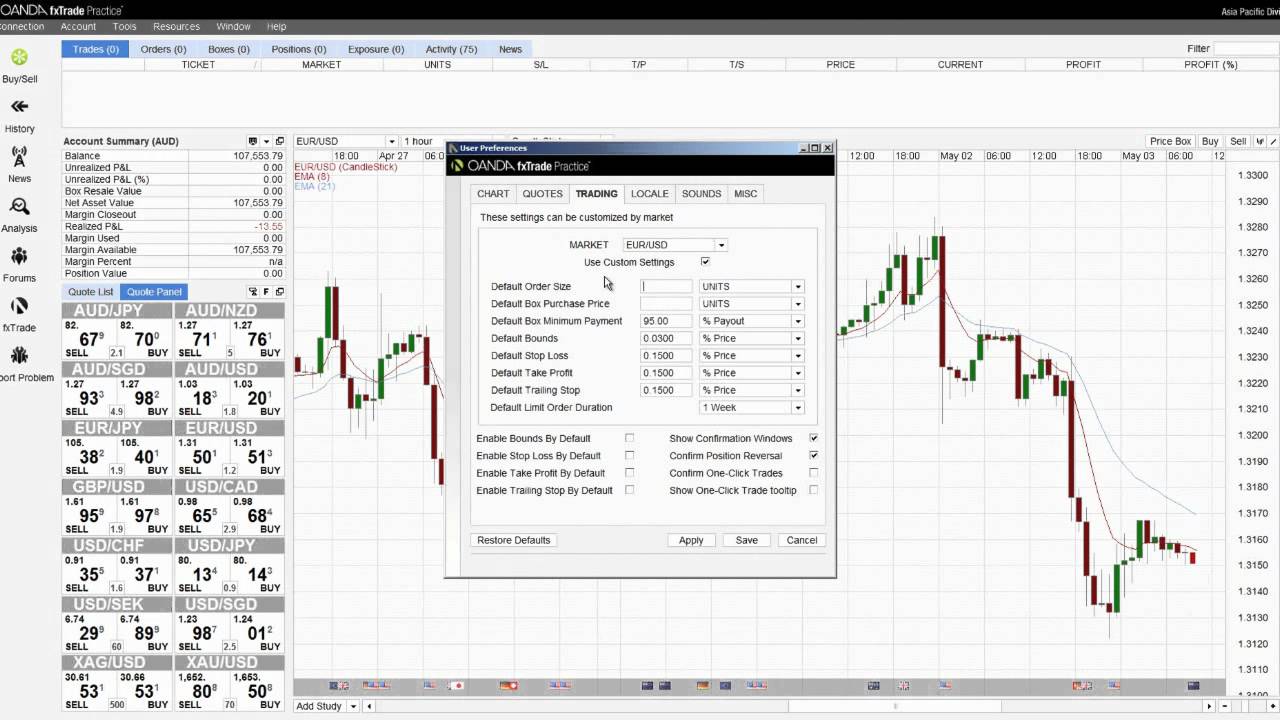
Task: Open the Analysis sidebar icon
Action: [19, 207]
